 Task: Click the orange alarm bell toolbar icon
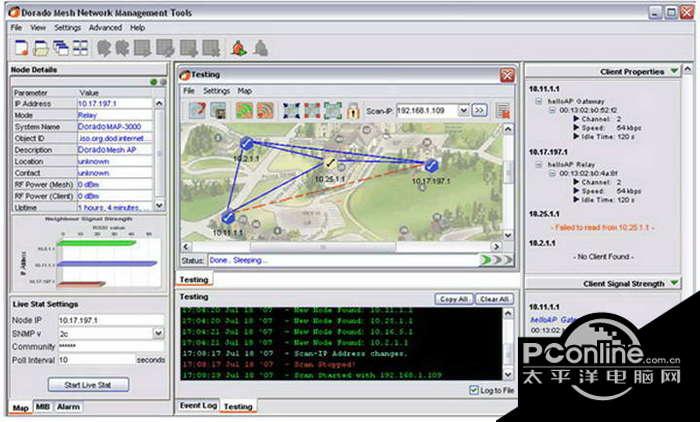point(239,48)
